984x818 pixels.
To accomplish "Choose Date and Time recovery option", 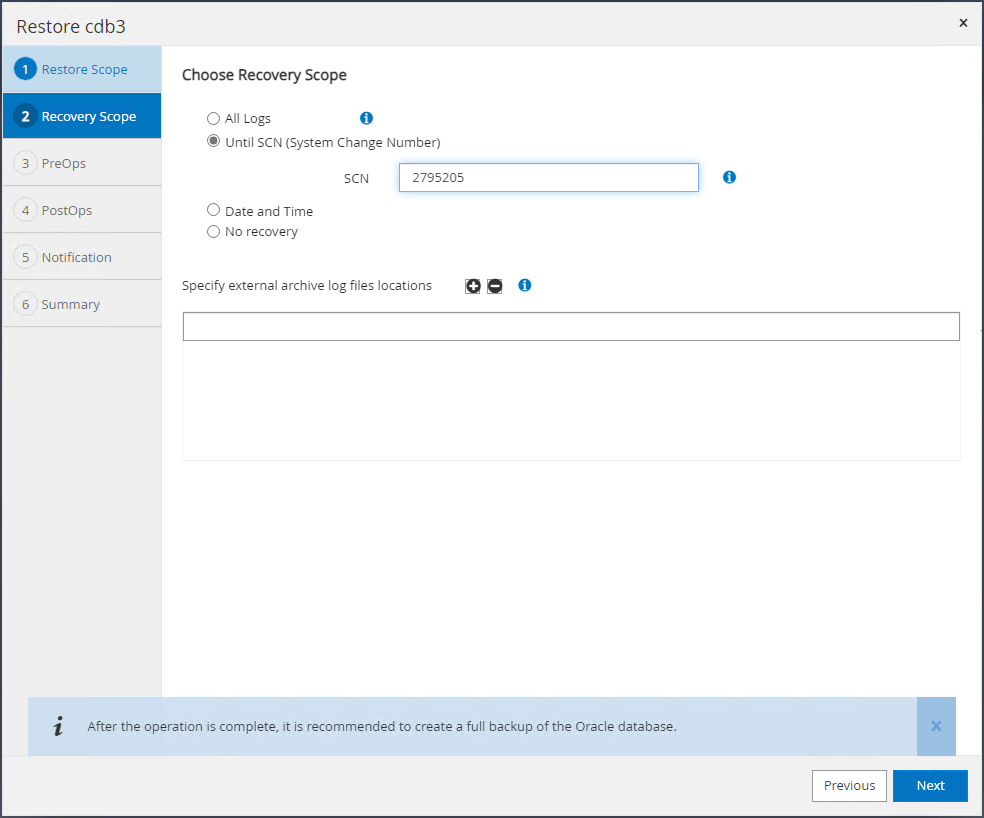I will tap(213, 211).
